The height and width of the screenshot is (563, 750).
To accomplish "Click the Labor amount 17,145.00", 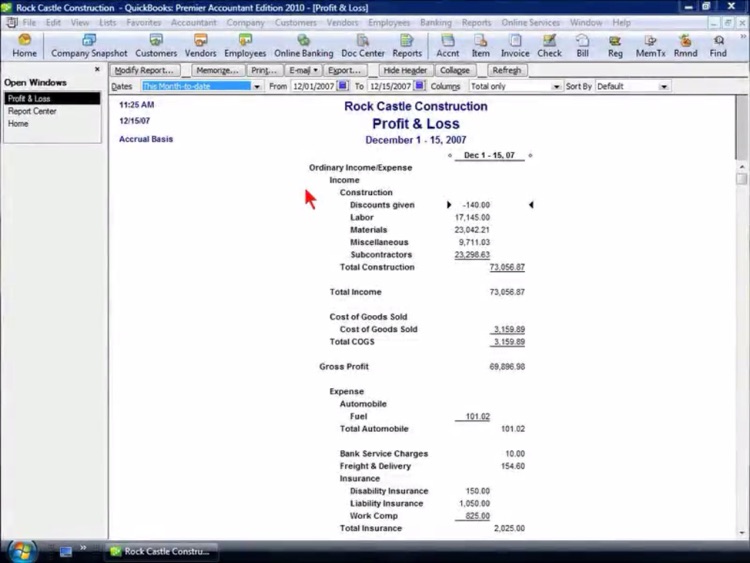I will click(472, 217).
